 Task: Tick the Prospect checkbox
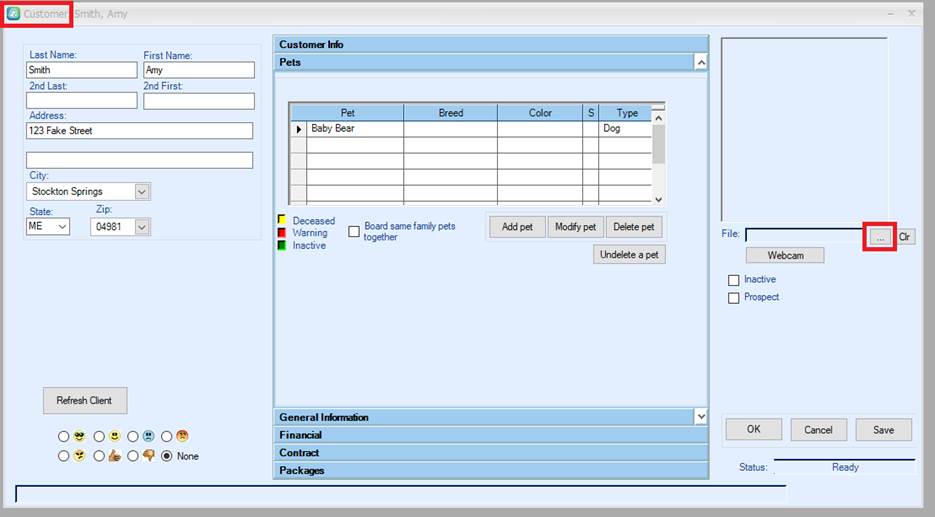(x=734, y=298)
